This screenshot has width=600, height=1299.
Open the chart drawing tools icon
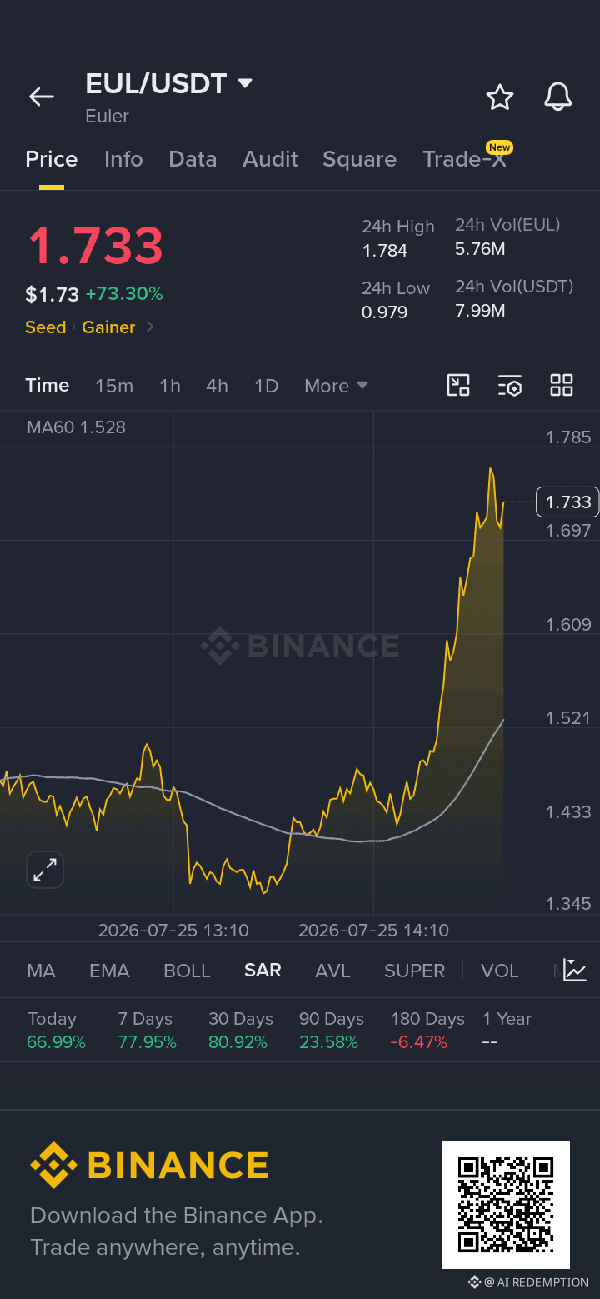click(458, 385)
